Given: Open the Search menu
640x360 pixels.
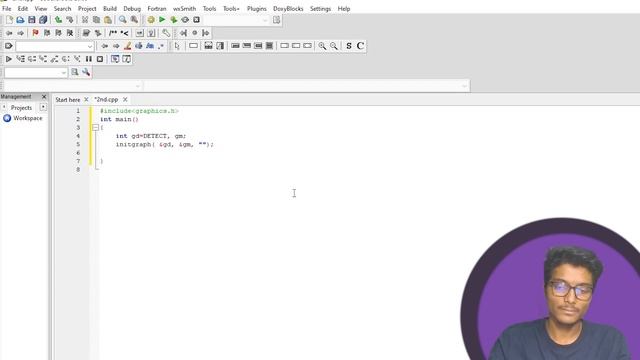Looking at the screenshot, I should [62, 9].
